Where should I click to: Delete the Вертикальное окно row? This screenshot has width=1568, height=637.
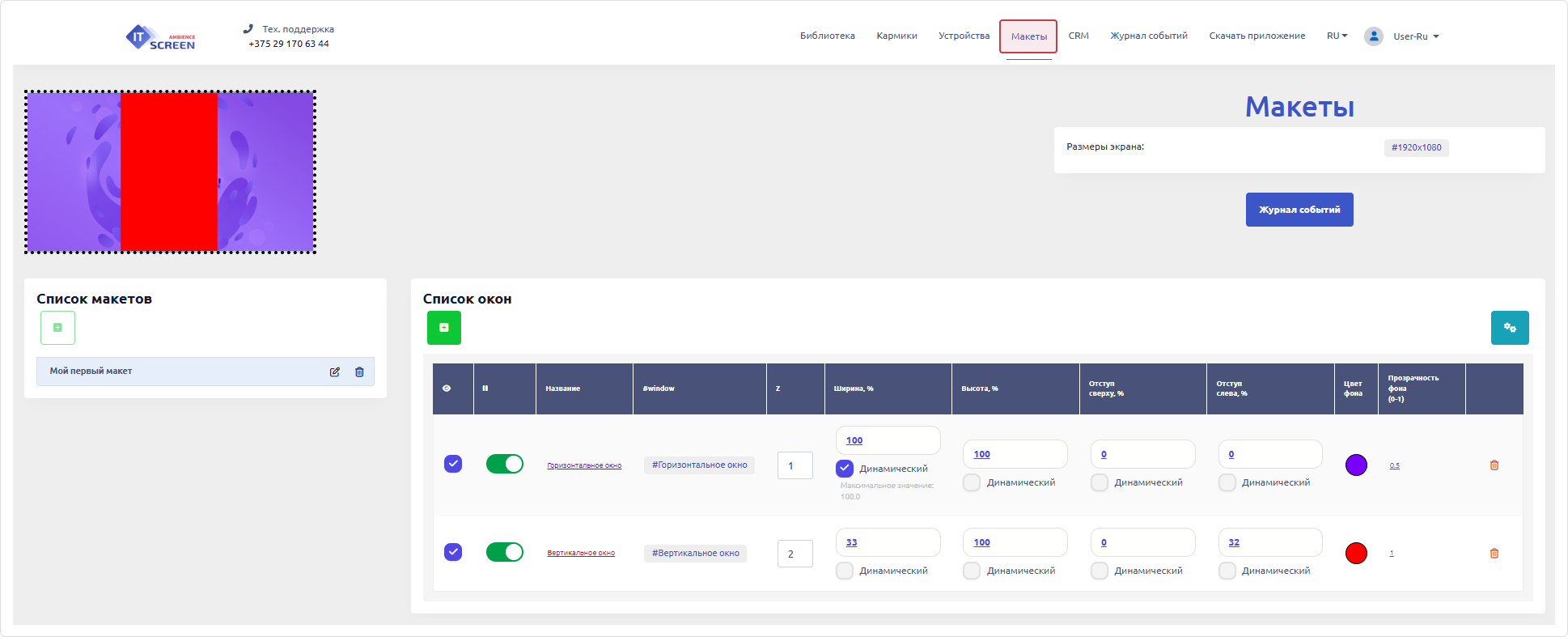point(1494,554)
